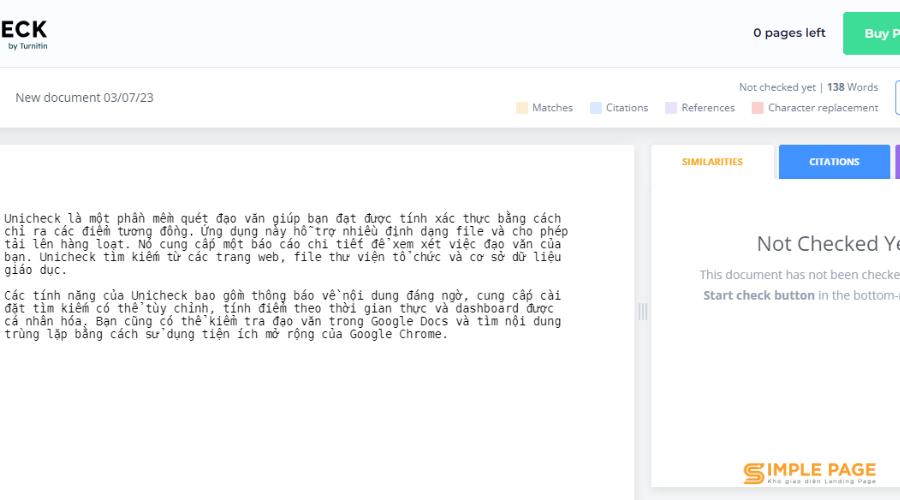Screen dimensions: 900x500
Task: Click the 'Character replacement' legend label
Action: (x=823, y=108)
